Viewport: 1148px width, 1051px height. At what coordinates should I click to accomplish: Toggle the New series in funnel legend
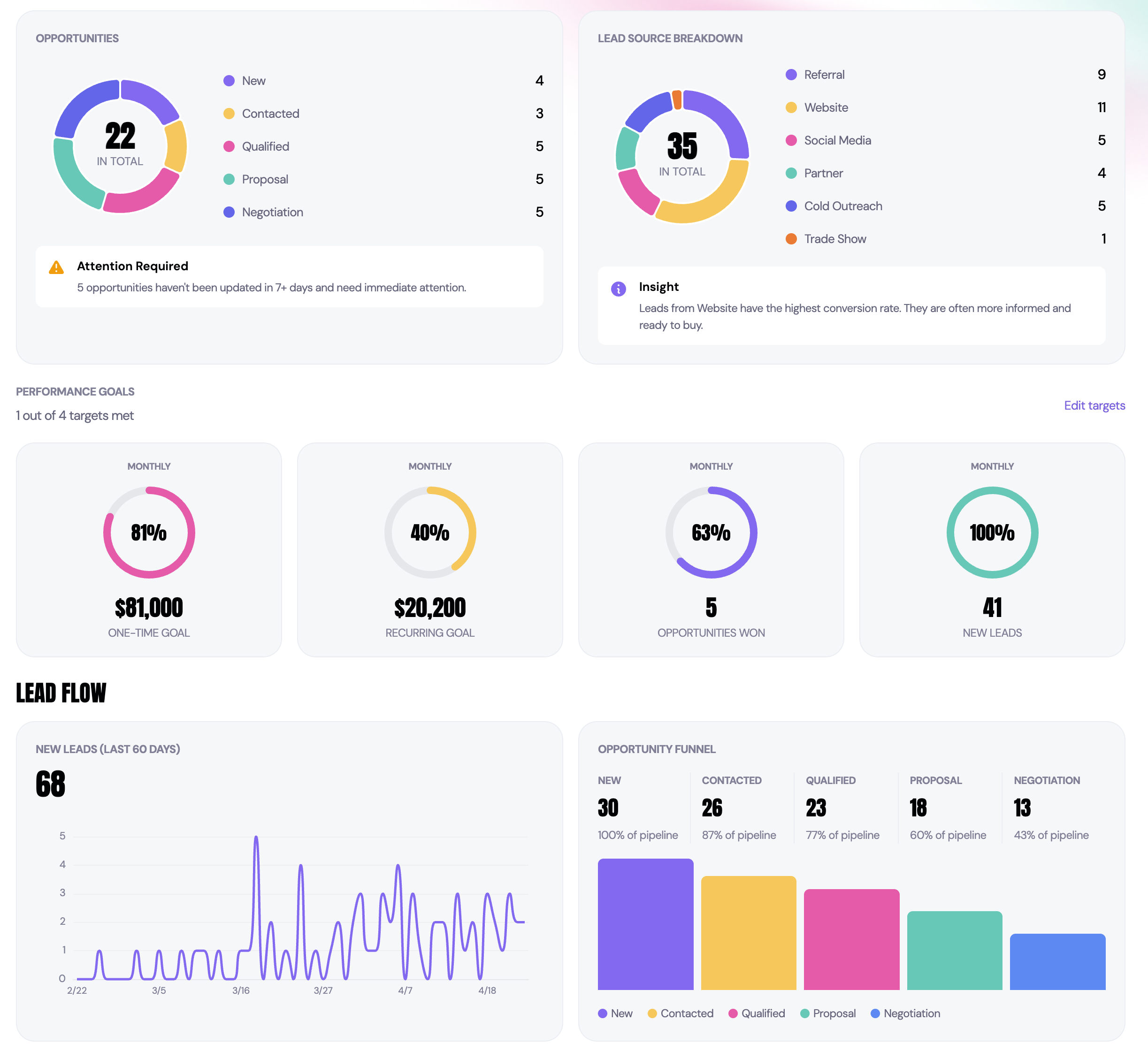coord(616,1013)
